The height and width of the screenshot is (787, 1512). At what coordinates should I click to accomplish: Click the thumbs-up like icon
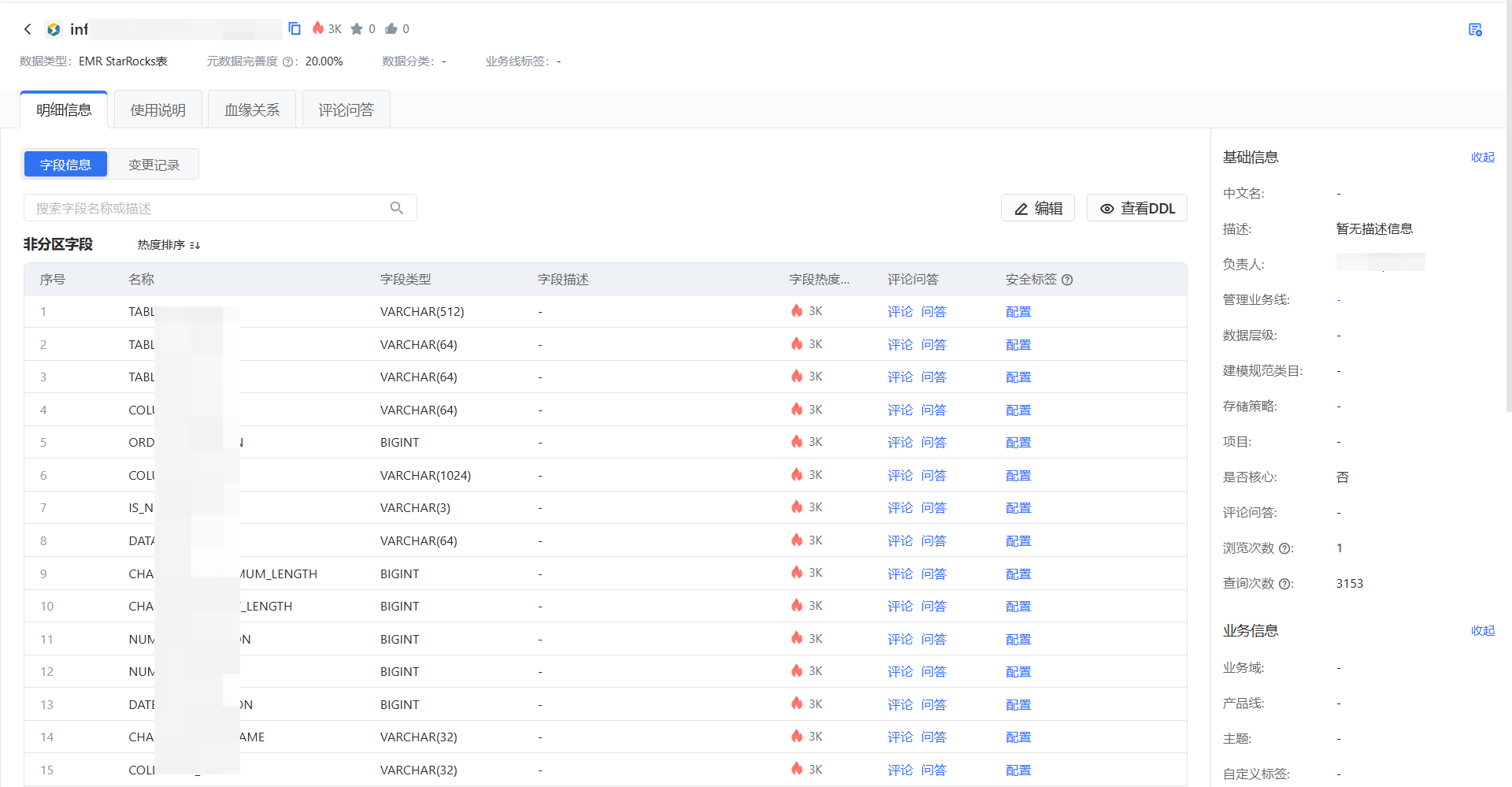point(391,29)
